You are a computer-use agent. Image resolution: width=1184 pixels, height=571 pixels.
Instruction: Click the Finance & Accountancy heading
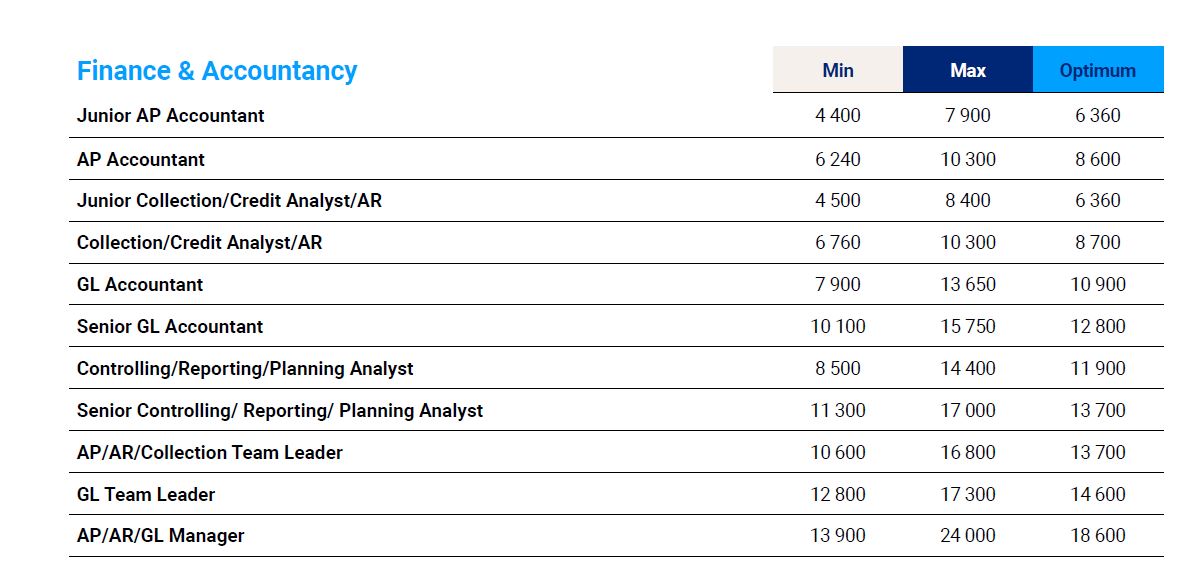tap(217, 71)
